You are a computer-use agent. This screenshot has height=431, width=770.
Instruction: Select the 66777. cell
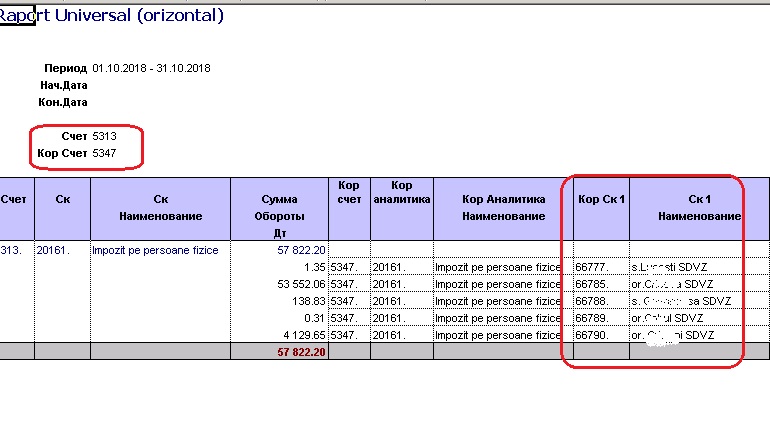(601, 267)
